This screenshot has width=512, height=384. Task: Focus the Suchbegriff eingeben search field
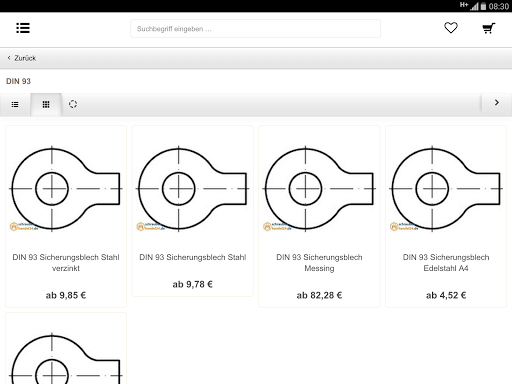click(255, 29)
